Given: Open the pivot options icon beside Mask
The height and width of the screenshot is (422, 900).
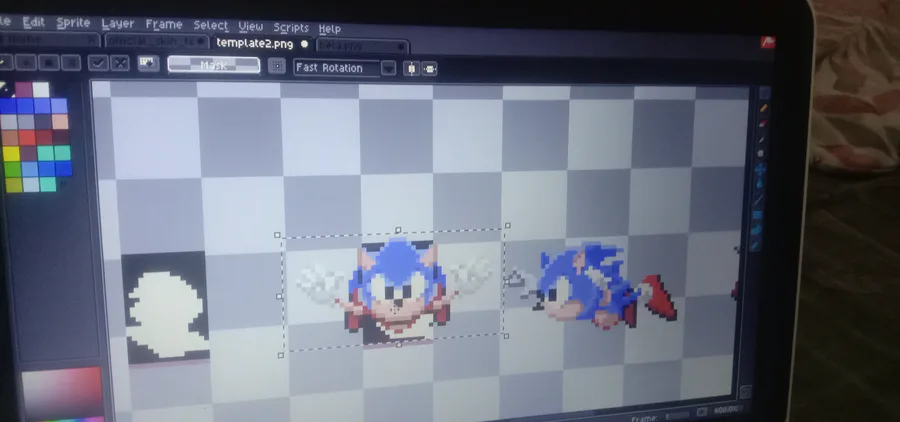Looking at the screenshot, I should point(277,66).
